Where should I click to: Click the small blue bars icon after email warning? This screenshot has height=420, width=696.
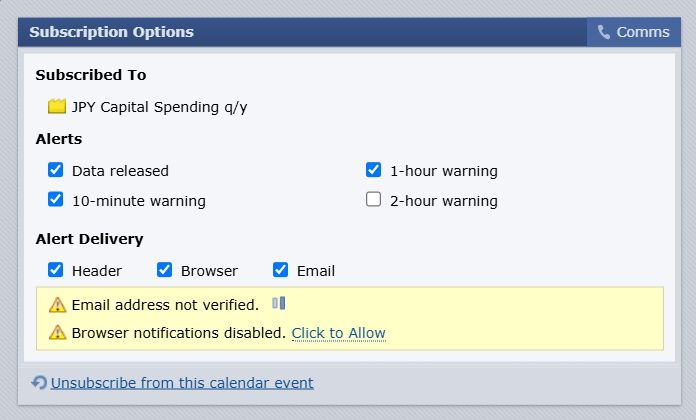(279, 303)
